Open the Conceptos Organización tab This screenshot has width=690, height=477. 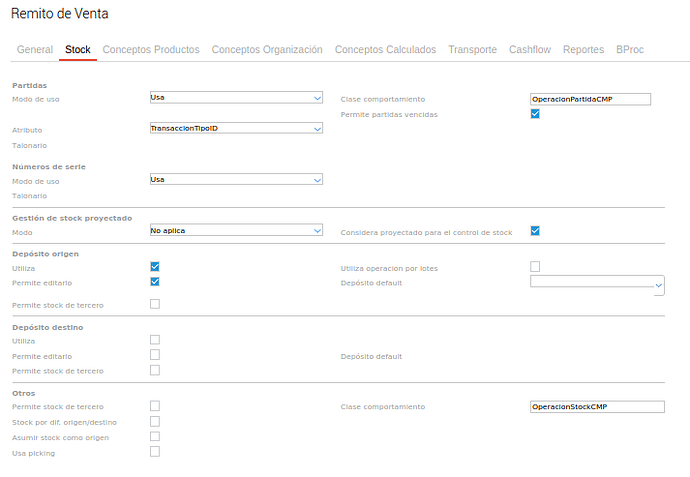267,49
